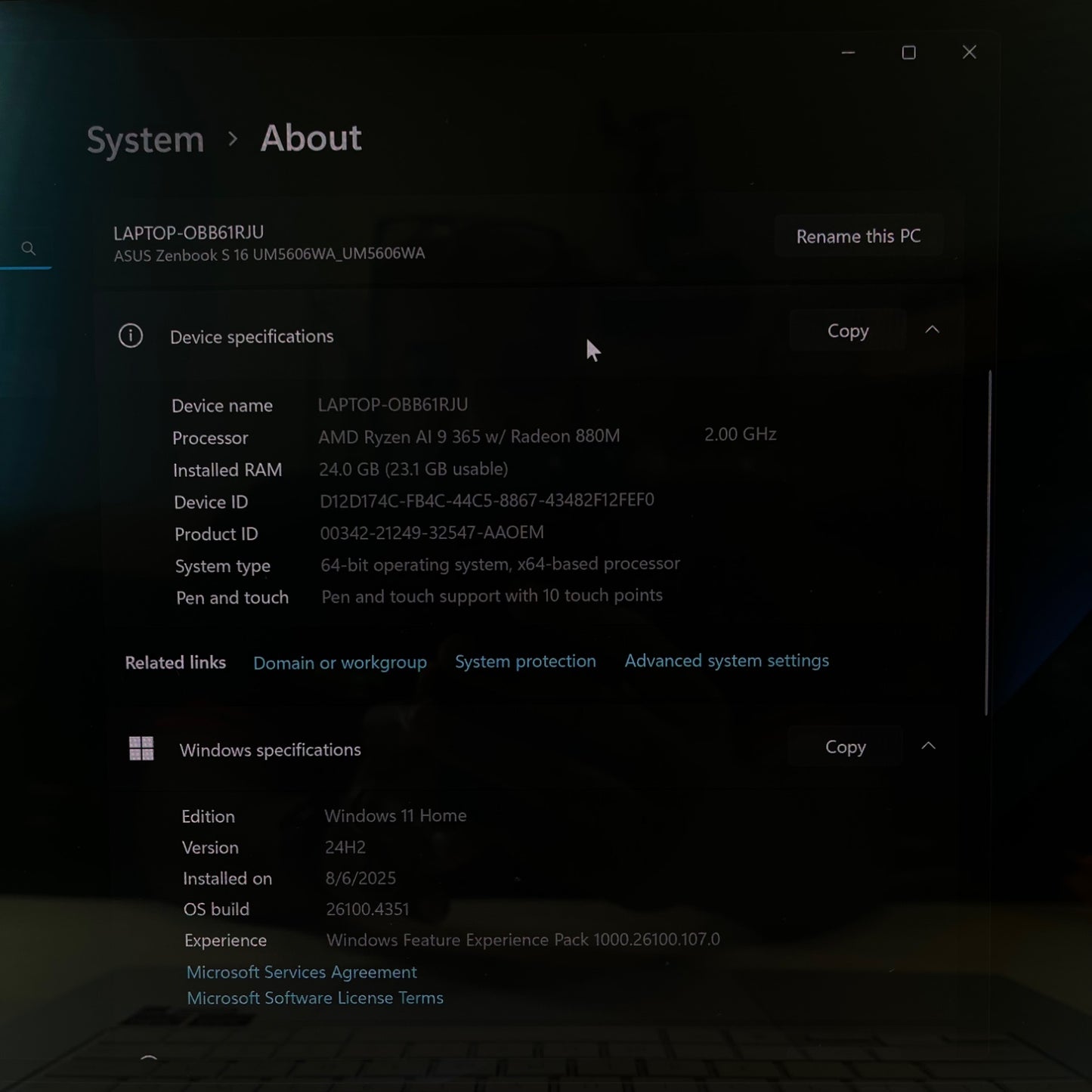Click the About breadcrumb title
1092x1092 pixels.
pos(311,138)
